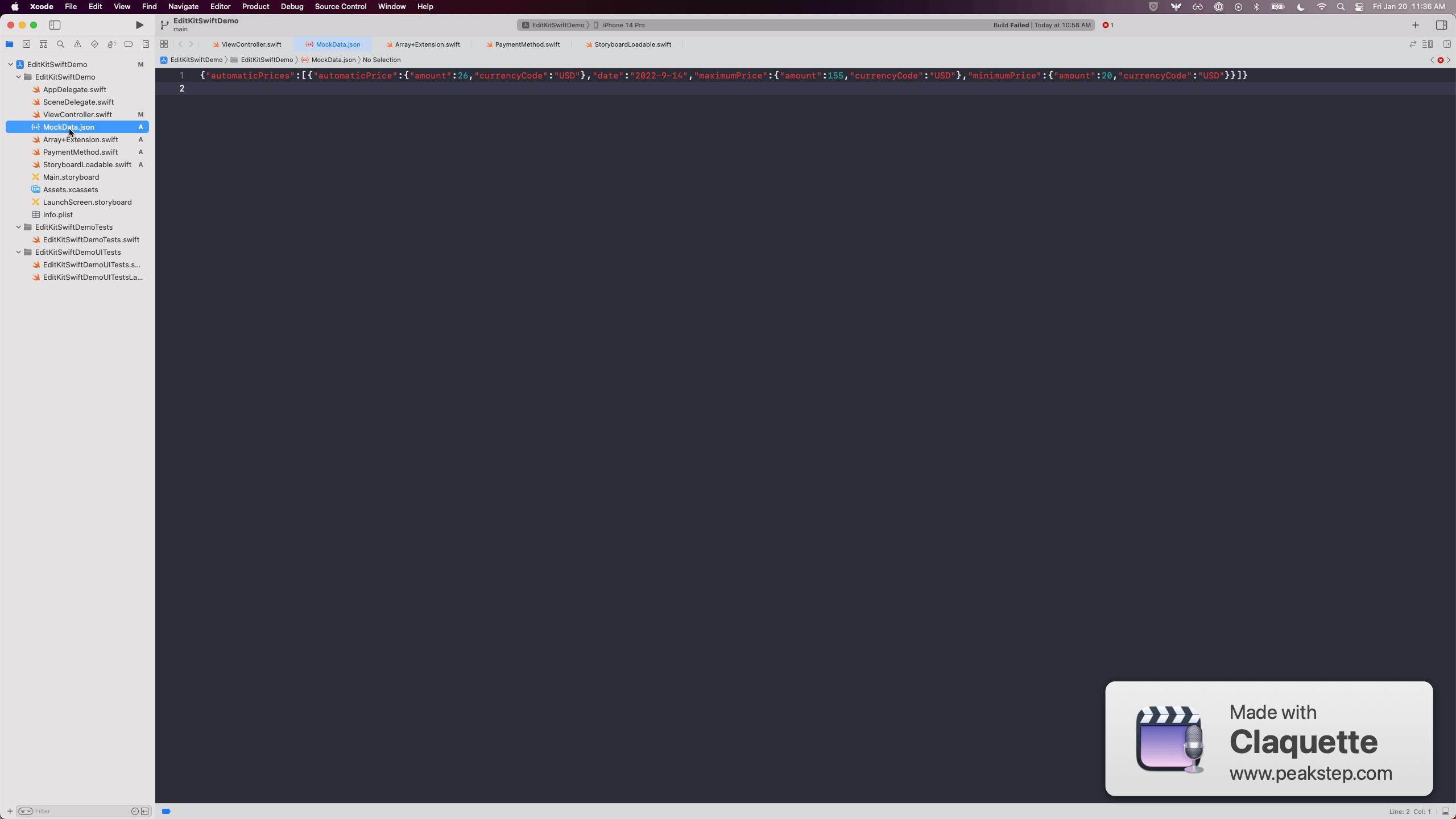Toggle the navigator sidebar visibility

click(x=55, y=25)
